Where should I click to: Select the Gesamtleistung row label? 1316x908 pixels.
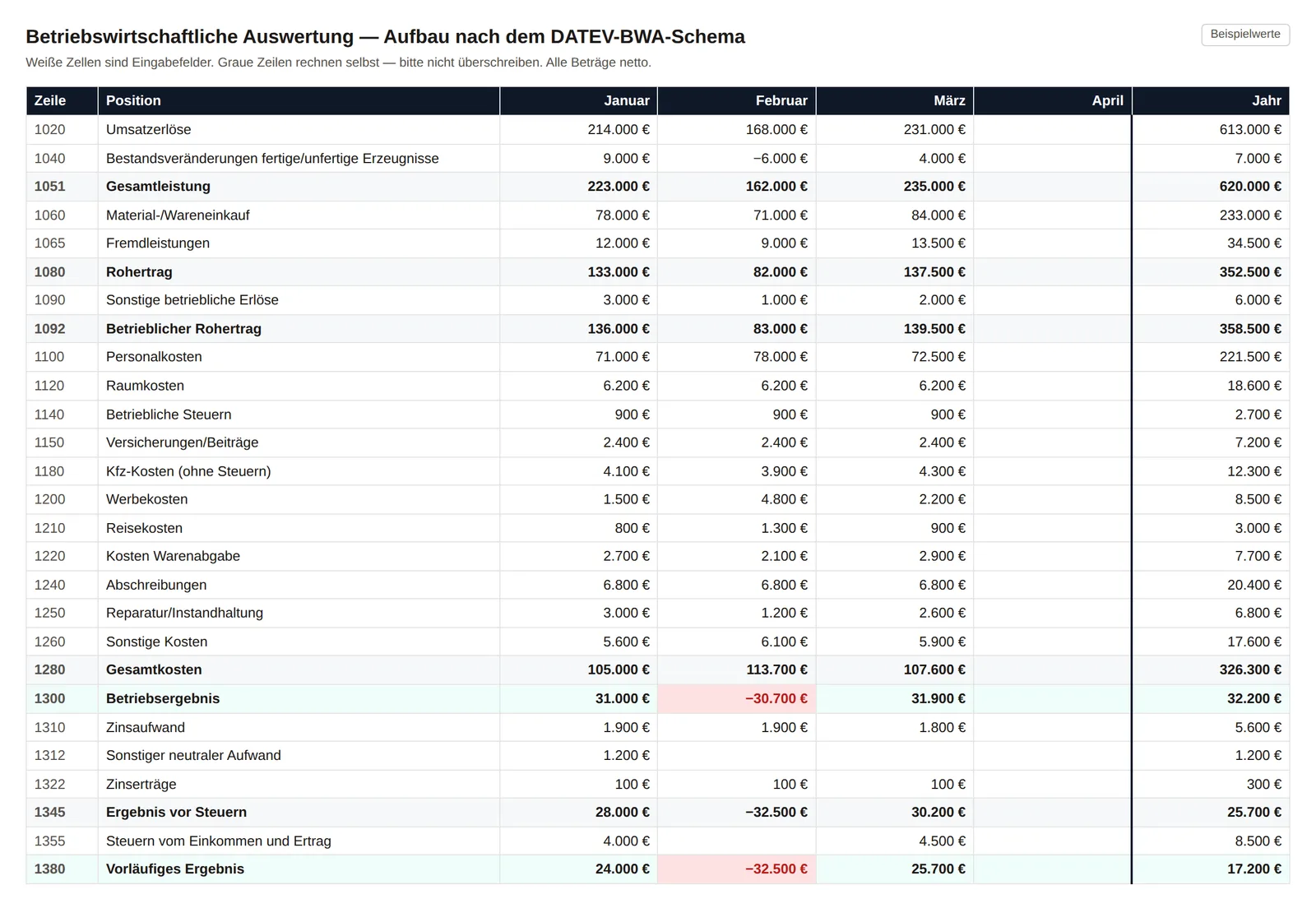pos(158,187)
